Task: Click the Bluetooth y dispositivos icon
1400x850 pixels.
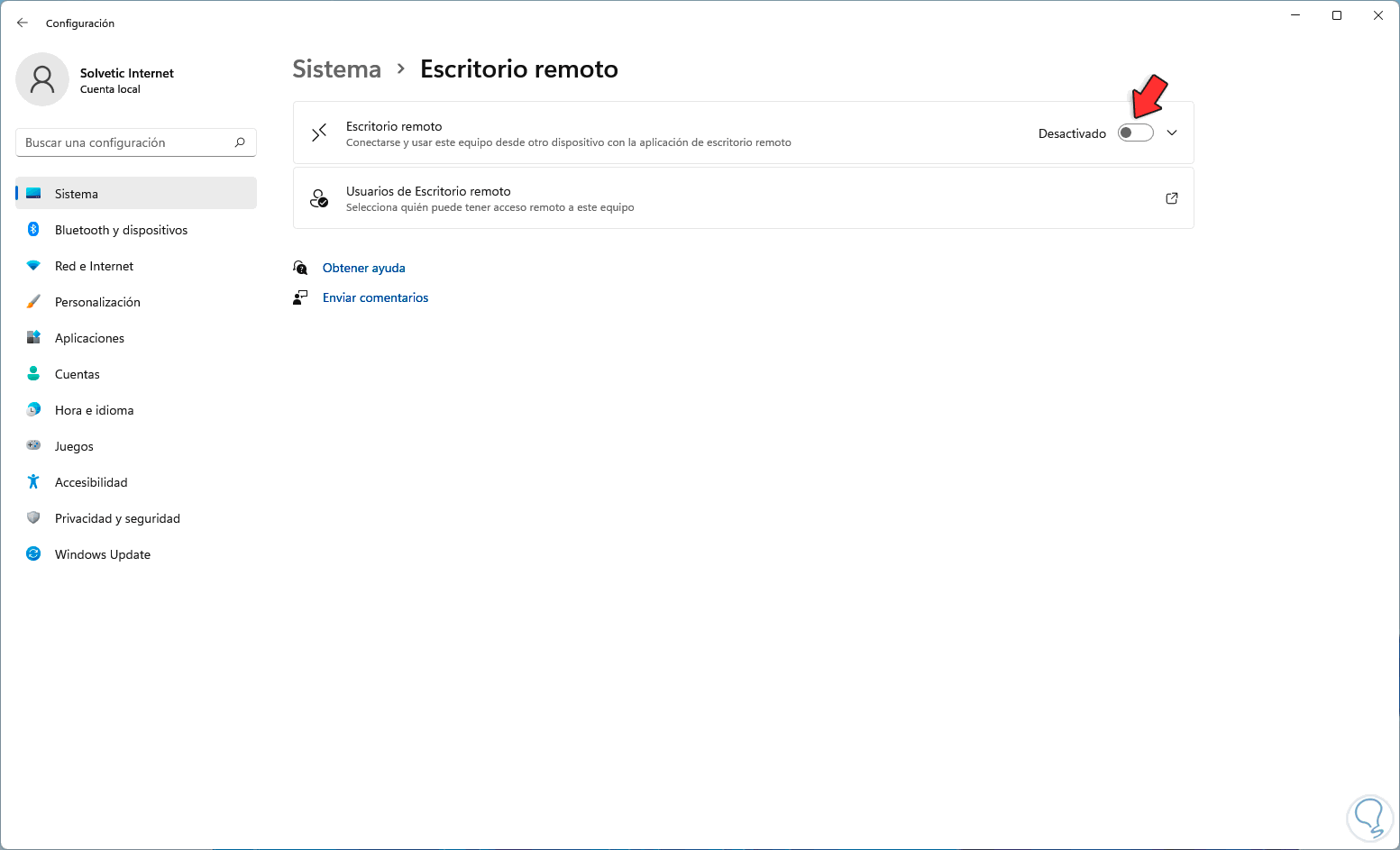Action: pyautogui.click(x=33, y=230)
